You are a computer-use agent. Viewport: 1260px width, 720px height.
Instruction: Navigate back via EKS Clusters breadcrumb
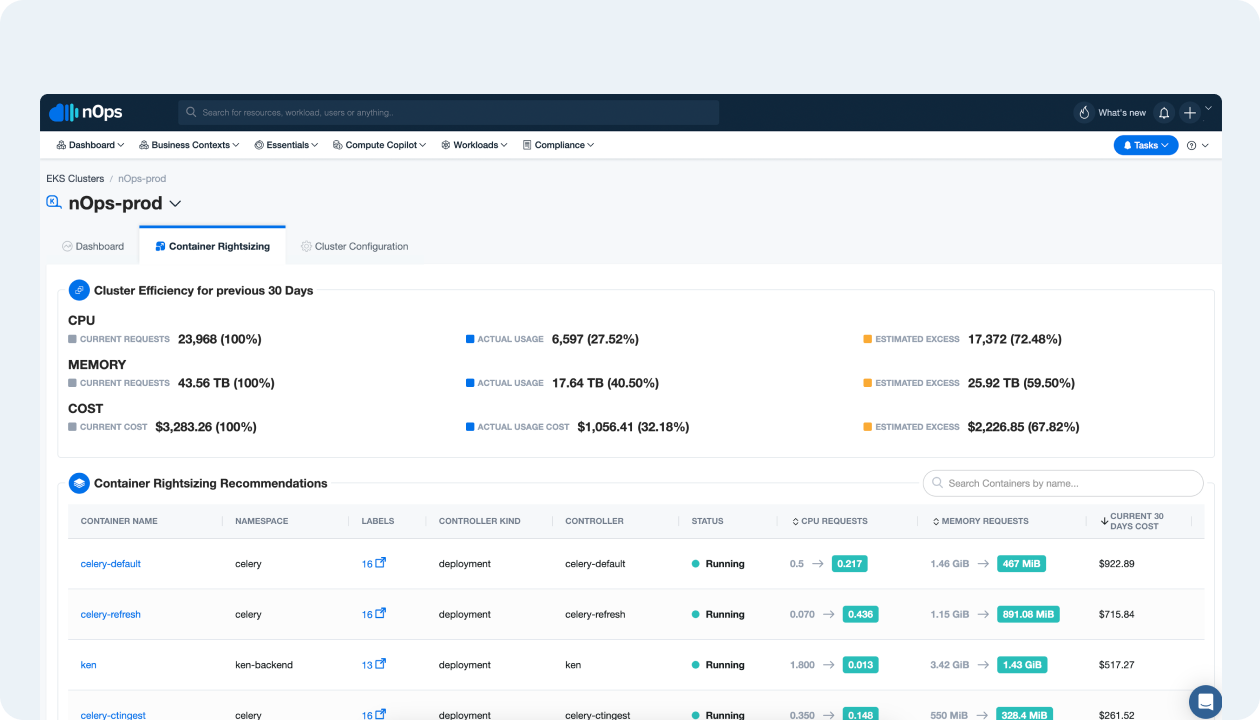click(74, 178)
